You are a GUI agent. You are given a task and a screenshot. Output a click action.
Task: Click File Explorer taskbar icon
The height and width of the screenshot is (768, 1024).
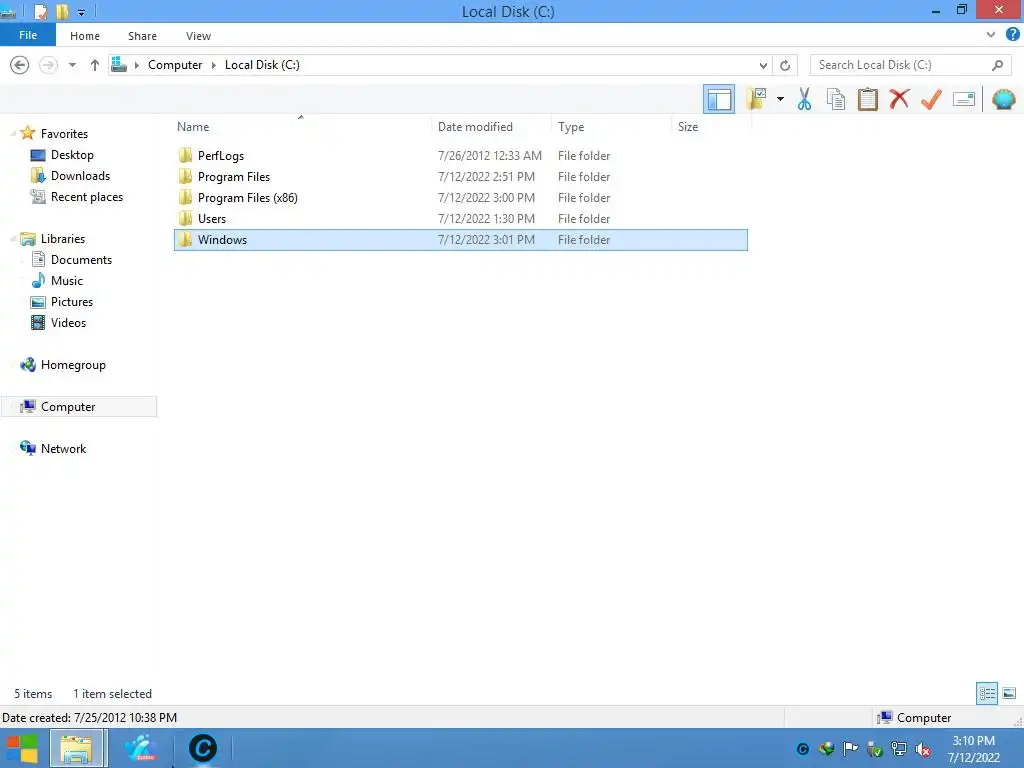(76, 748)
